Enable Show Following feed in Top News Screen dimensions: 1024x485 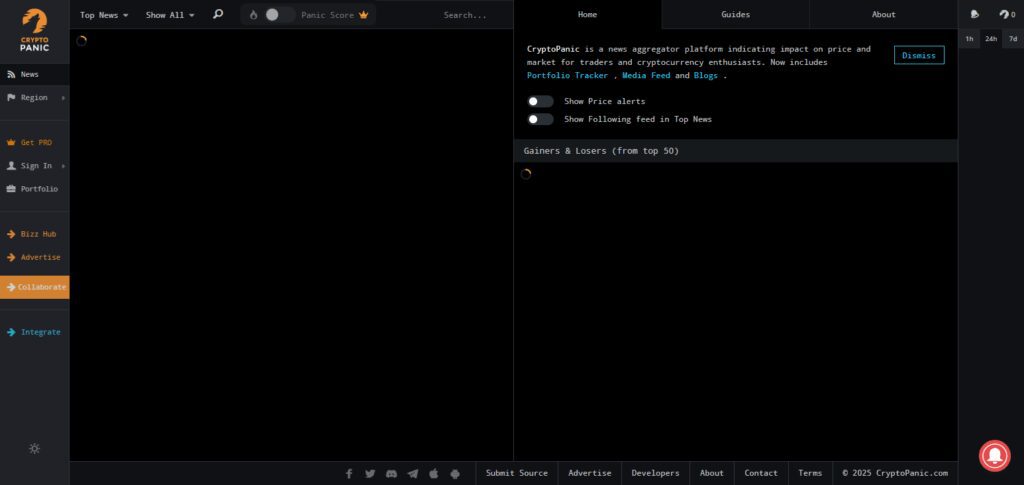click(540, 119)
